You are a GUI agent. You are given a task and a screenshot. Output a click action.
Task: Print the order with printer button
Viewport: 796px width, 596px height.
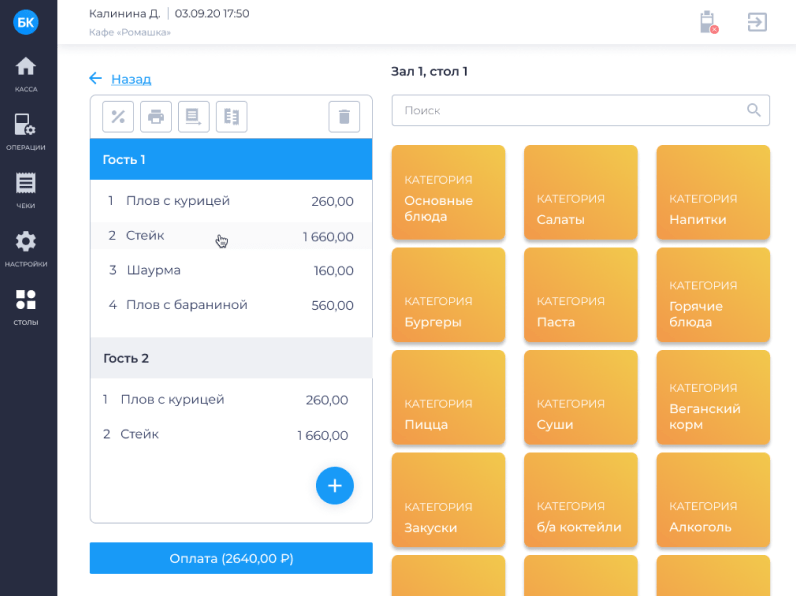(x=156, y=117)
